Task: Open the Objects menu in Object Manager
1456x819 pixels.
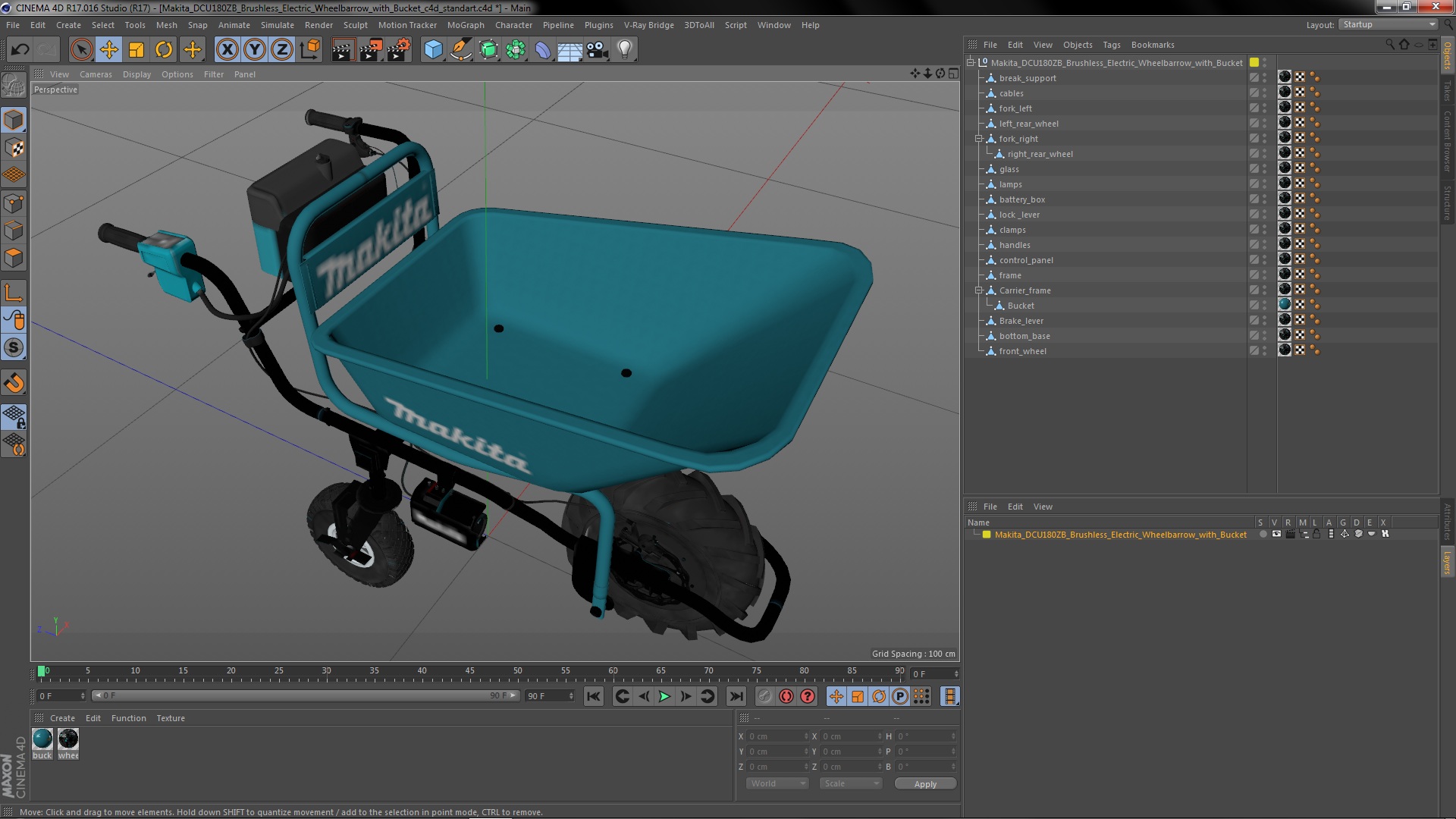Action: point(1078,45)
